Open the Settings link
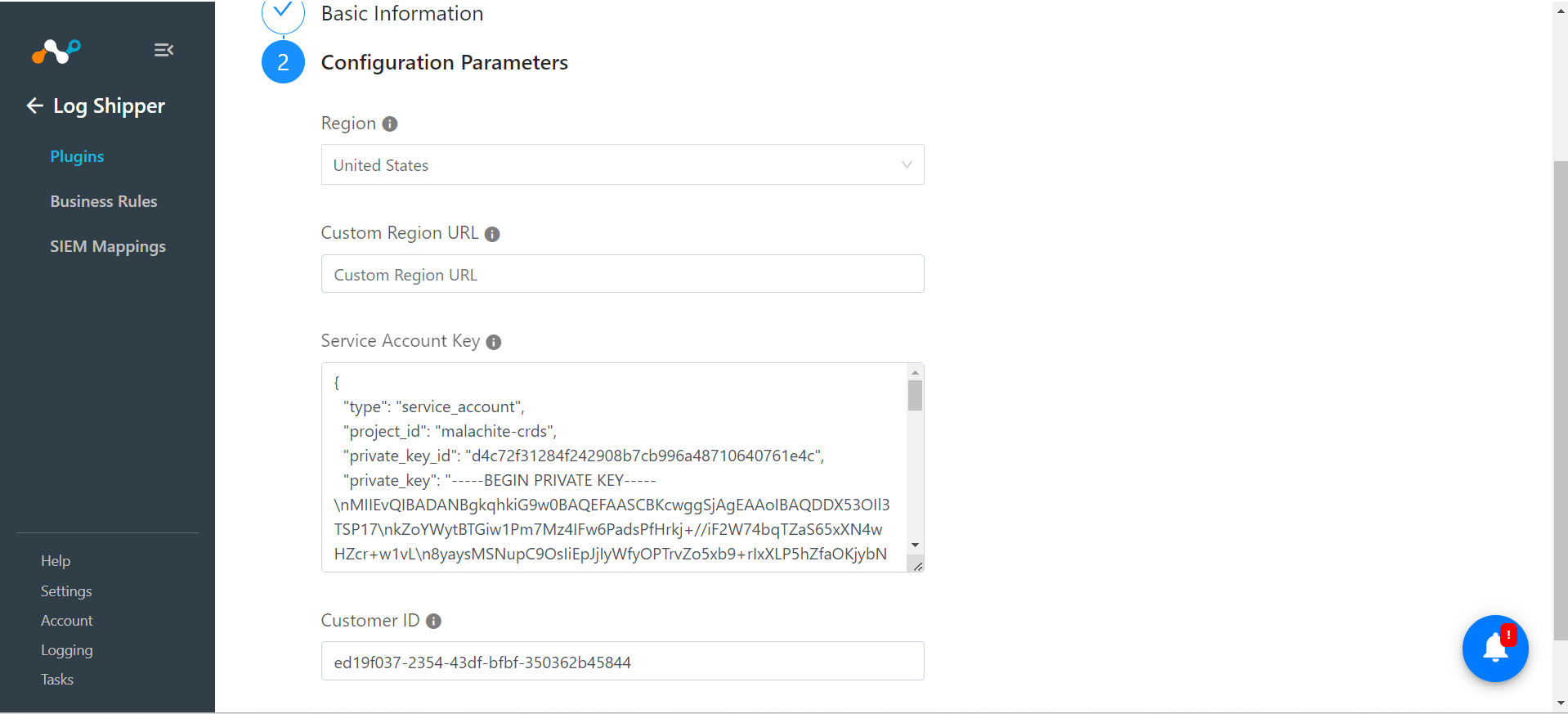 (66, 591)
